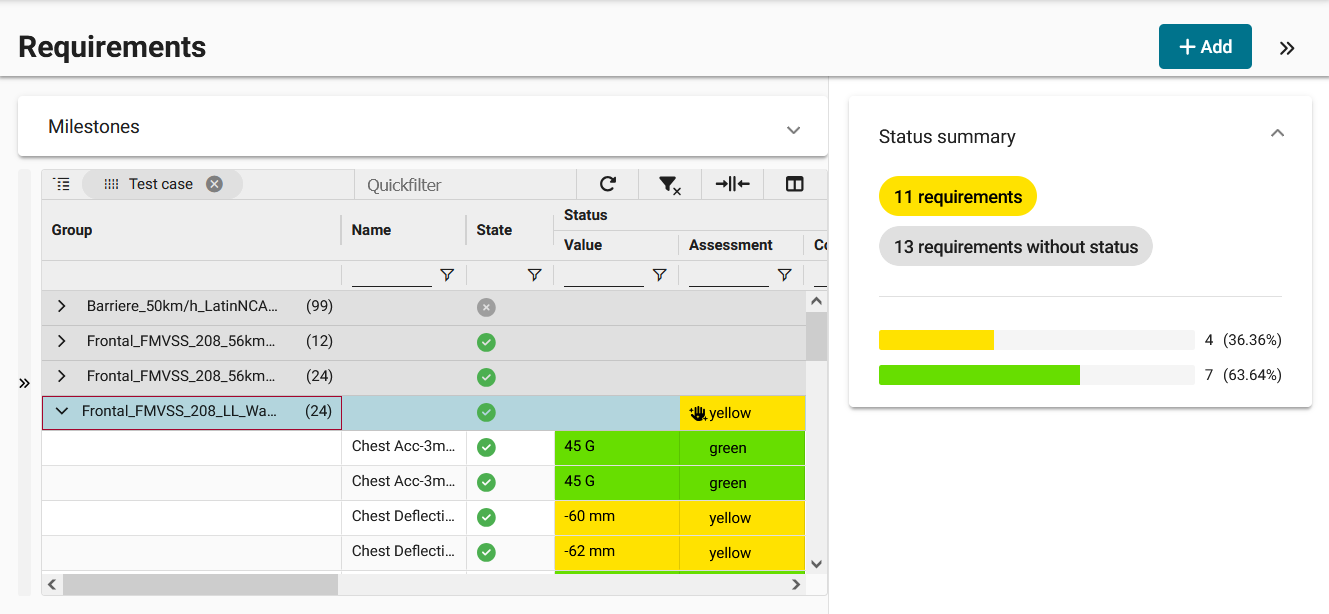
Task: Clear all filters icon
Action: pyautogui.click(x=670, y=184)
